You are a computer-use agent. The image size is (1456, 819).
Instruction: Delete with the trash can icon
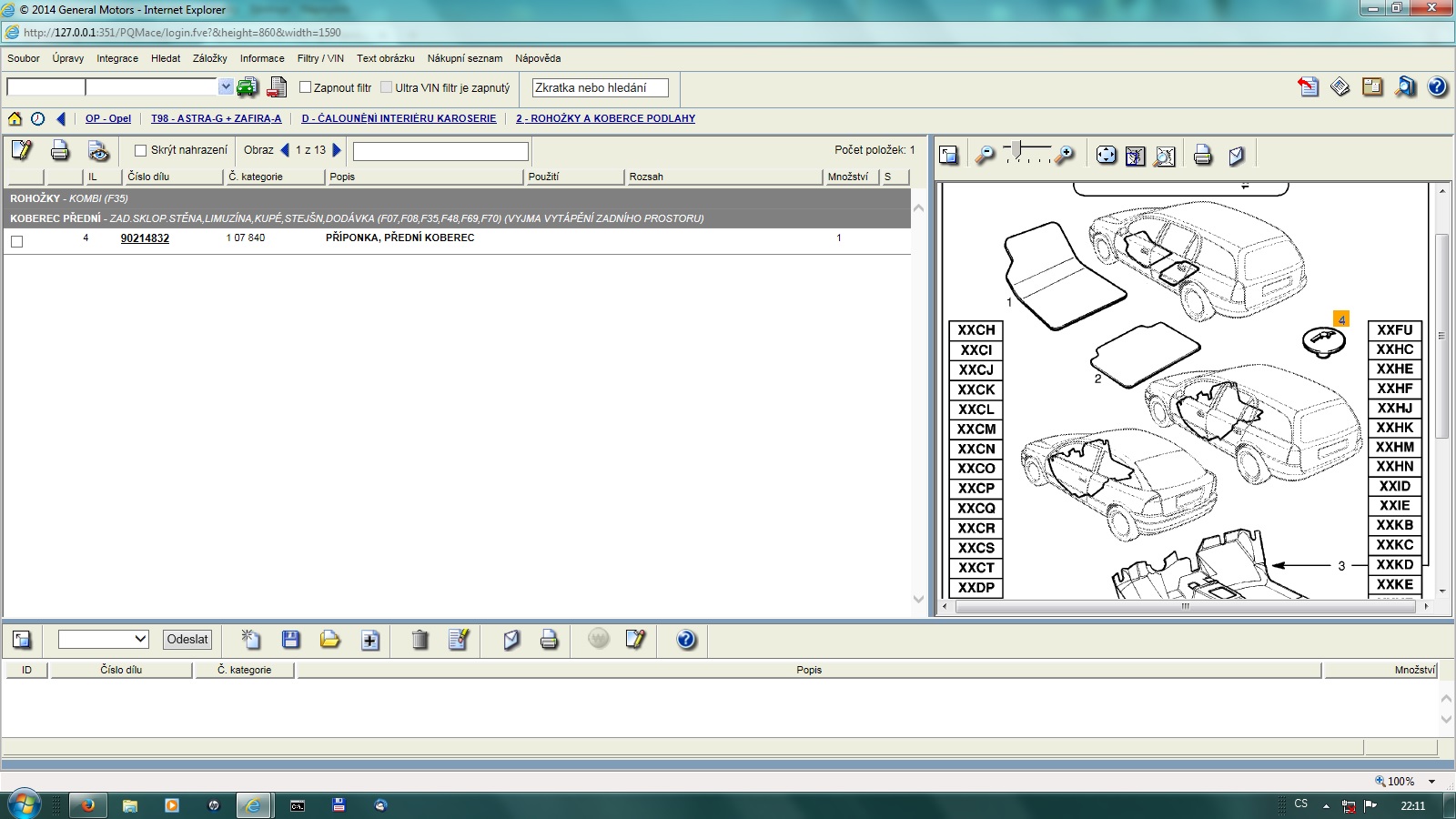click(x=420, y=640)
